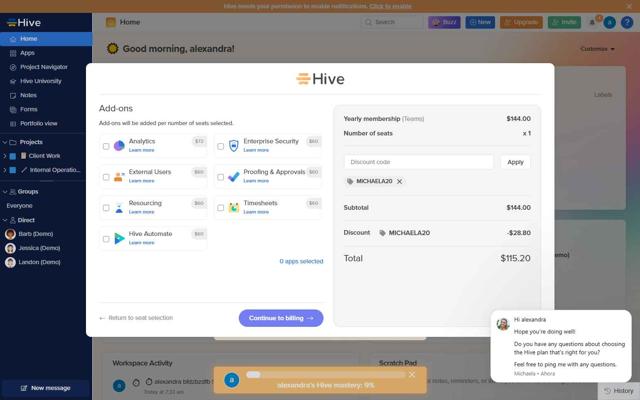Screen dimensions: 640x400
Task: Enable the Proofing & Approvals checkbox
Action: pos(220,177)
